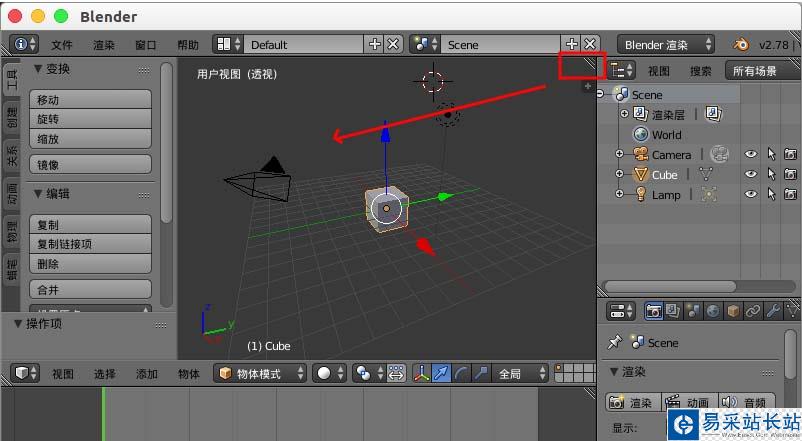
Task: Click the 移动 button
Action: (x=91, y=99)
